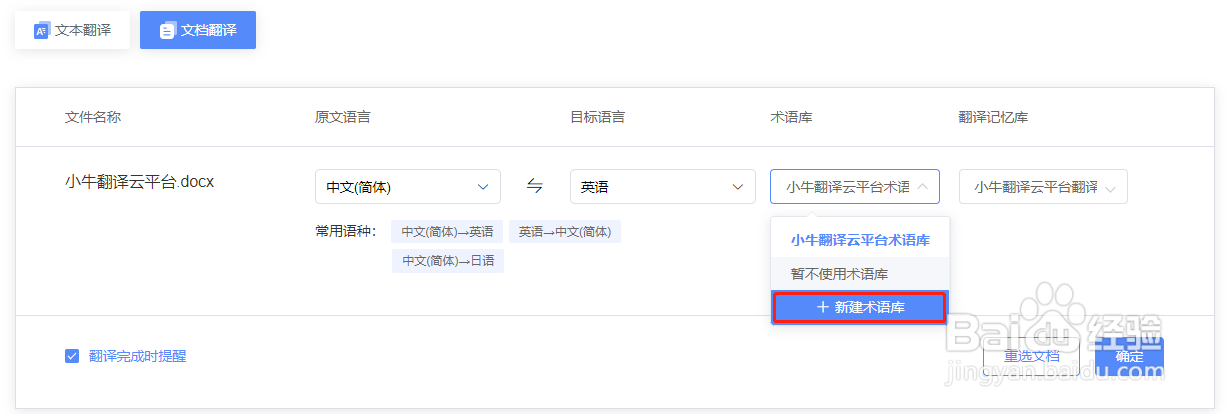Click the plus icon for new glossary
Viewport: 1232px width, 414px height.
[x=823, y=308]
